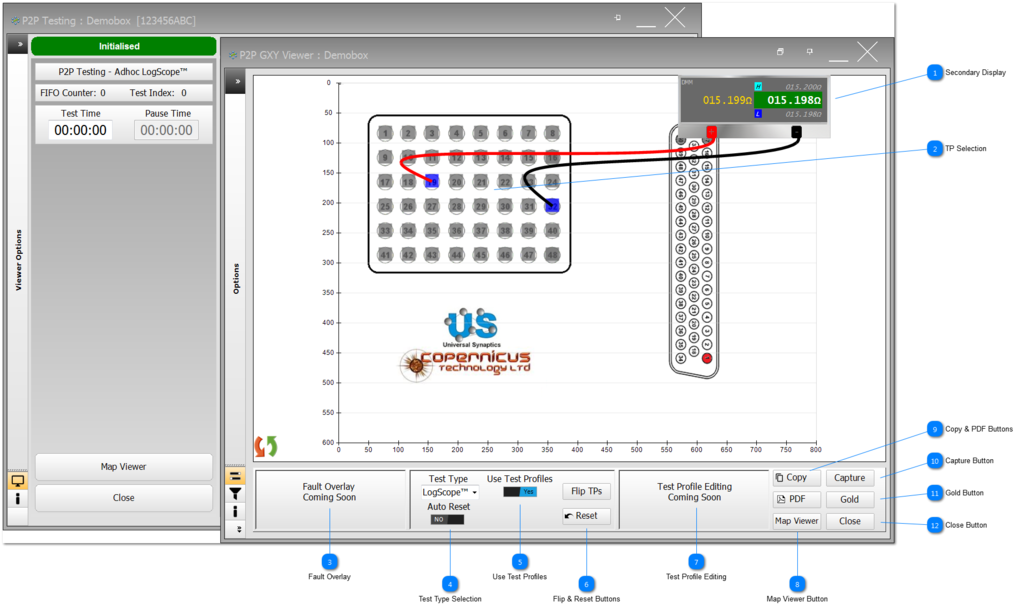
Task: Click the yellow options icon in viewer sidebar
Action: coord(235,476)
